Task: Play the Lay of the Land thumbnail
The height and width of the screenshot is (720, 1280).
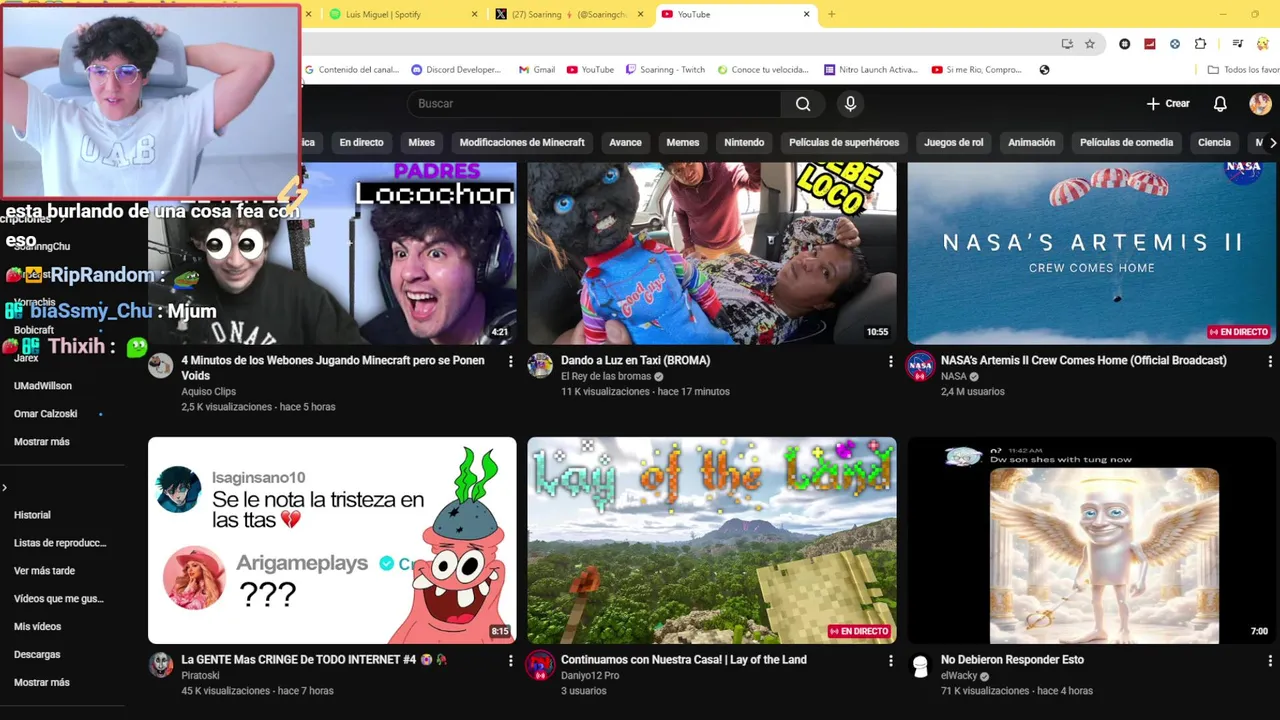Action: [x=712, y=540]
